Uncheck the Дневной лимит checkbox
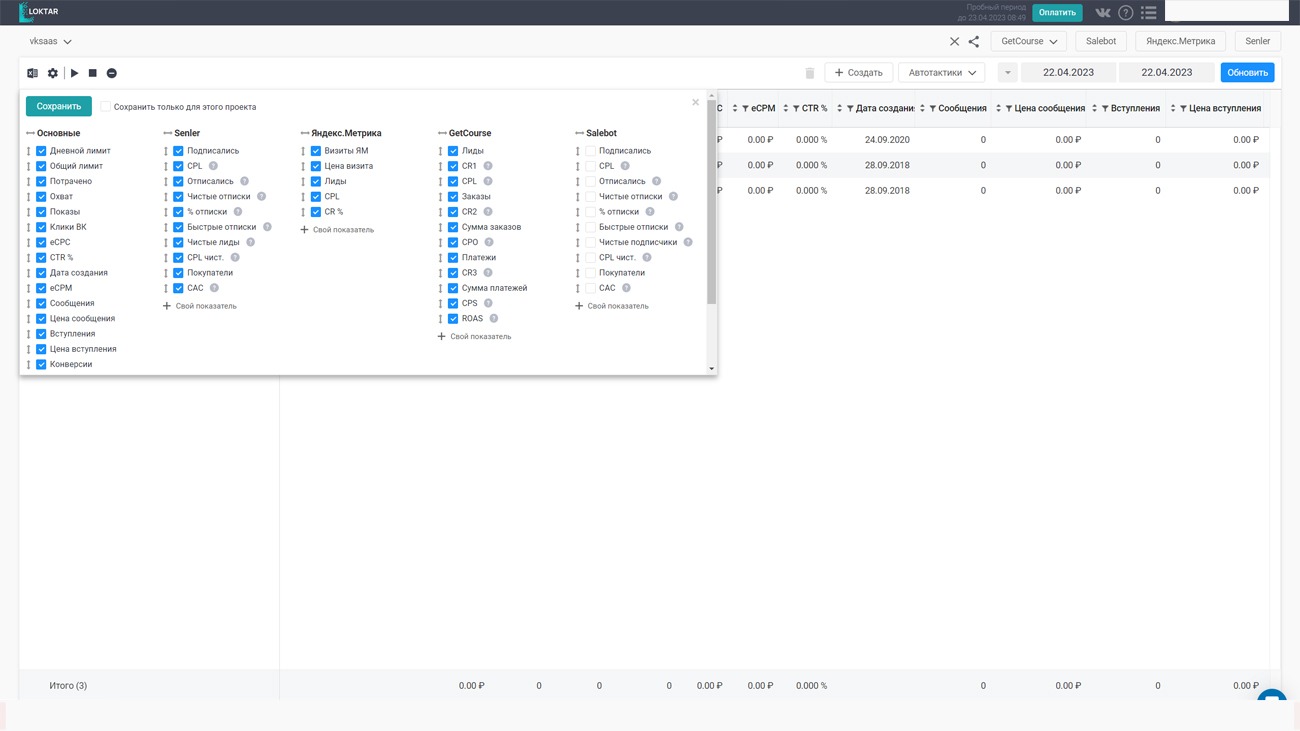The height and width of the screenshot is (731, 1300). coord(41,151)
